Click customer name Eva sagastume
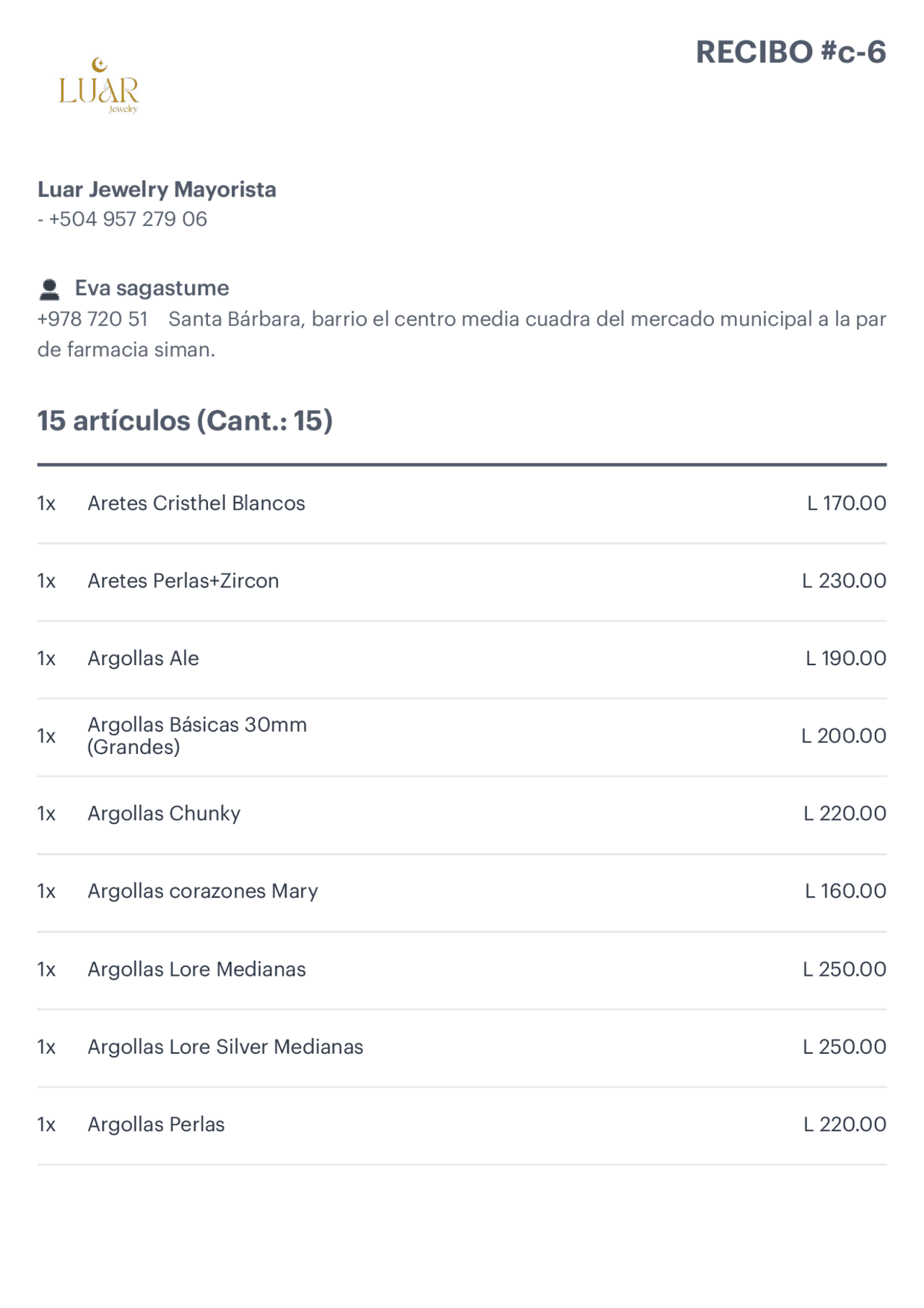The height and width of the screenshot is (1308, 924). (152, 288)
